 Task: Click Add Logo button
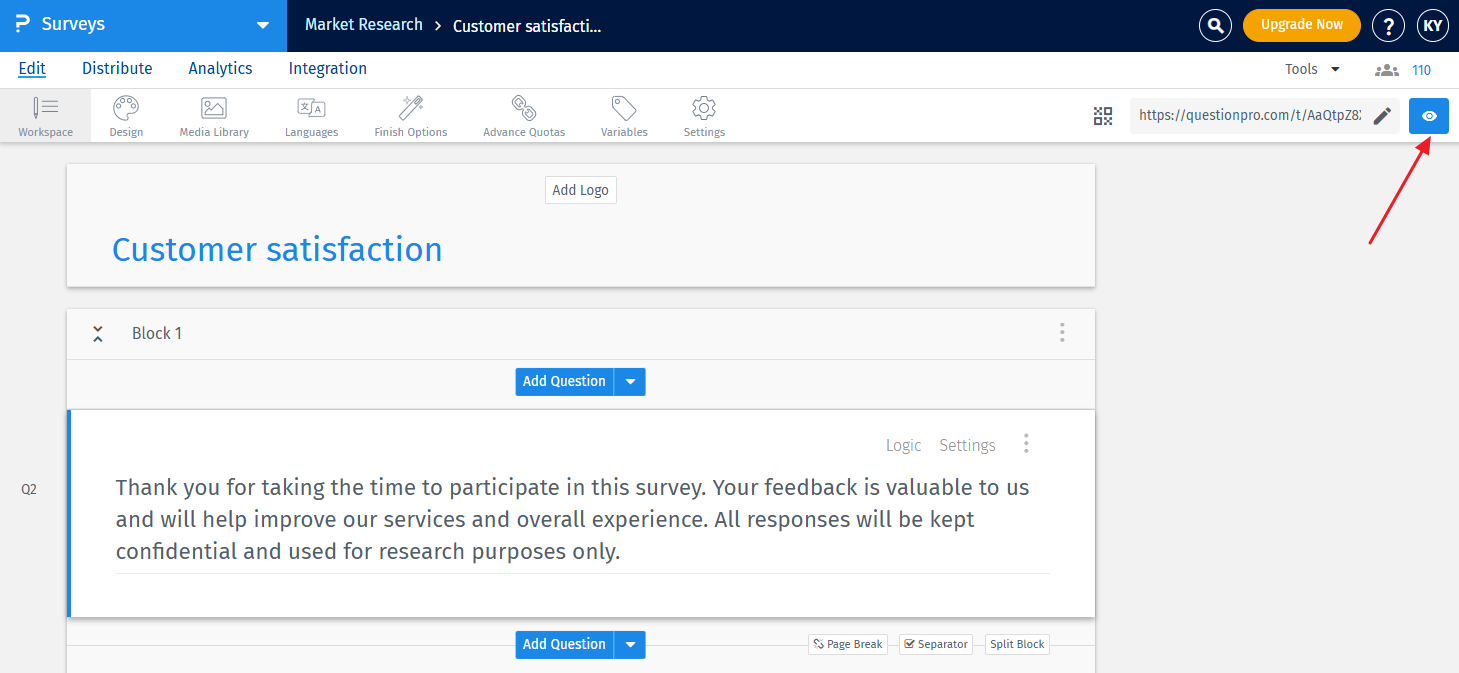[581, 190]
